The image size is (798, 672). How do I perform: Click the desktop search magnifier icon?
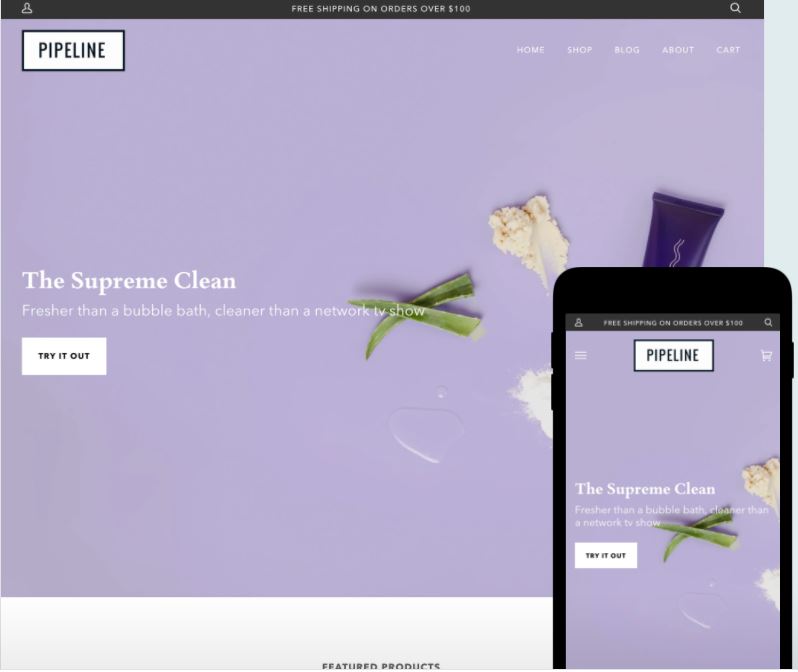pyautogui.click(x=735, y=8)
